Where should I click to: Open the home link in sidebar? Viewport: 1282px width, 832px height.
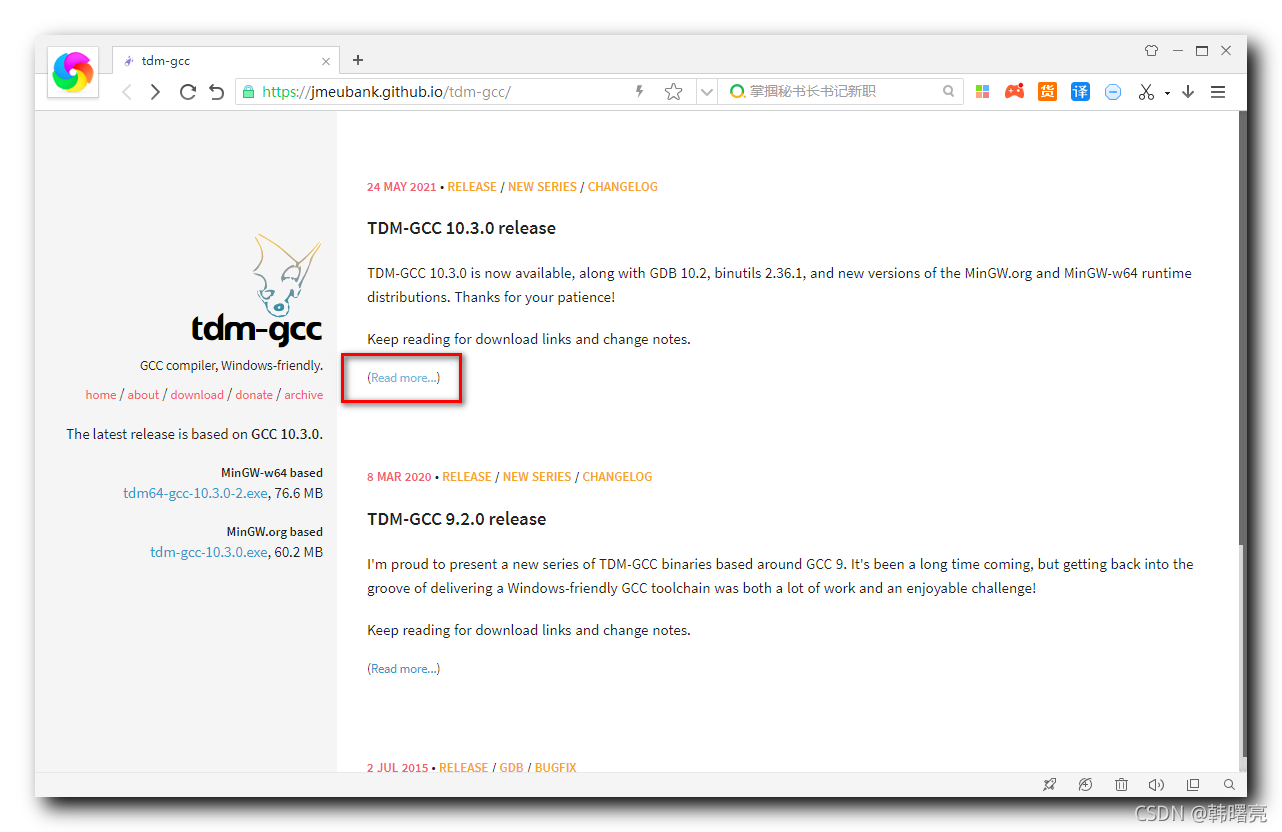(x=101, y=395)
